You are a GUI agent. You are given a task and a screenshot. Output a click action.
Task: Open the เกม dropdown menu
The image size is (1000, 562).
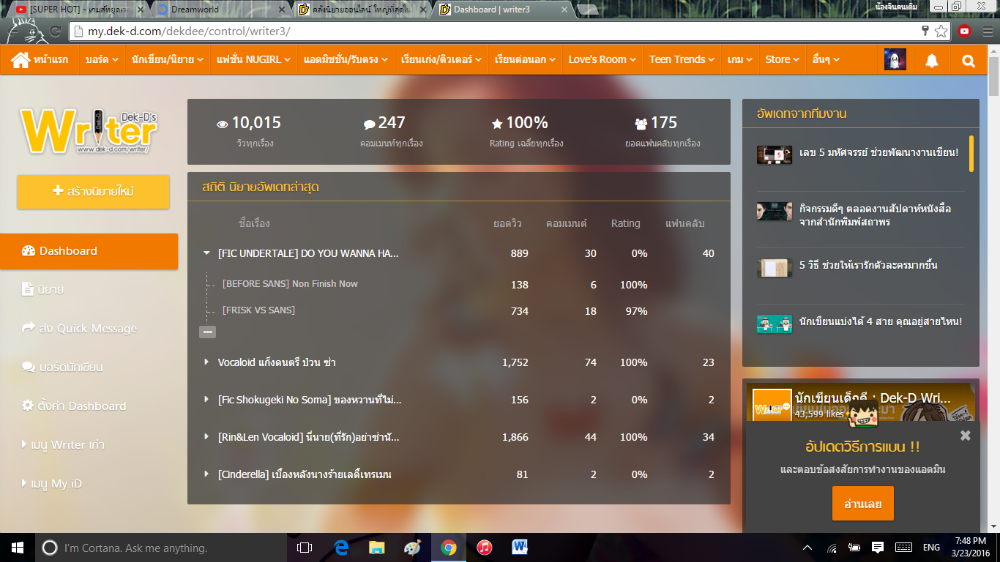click(740, 59)
